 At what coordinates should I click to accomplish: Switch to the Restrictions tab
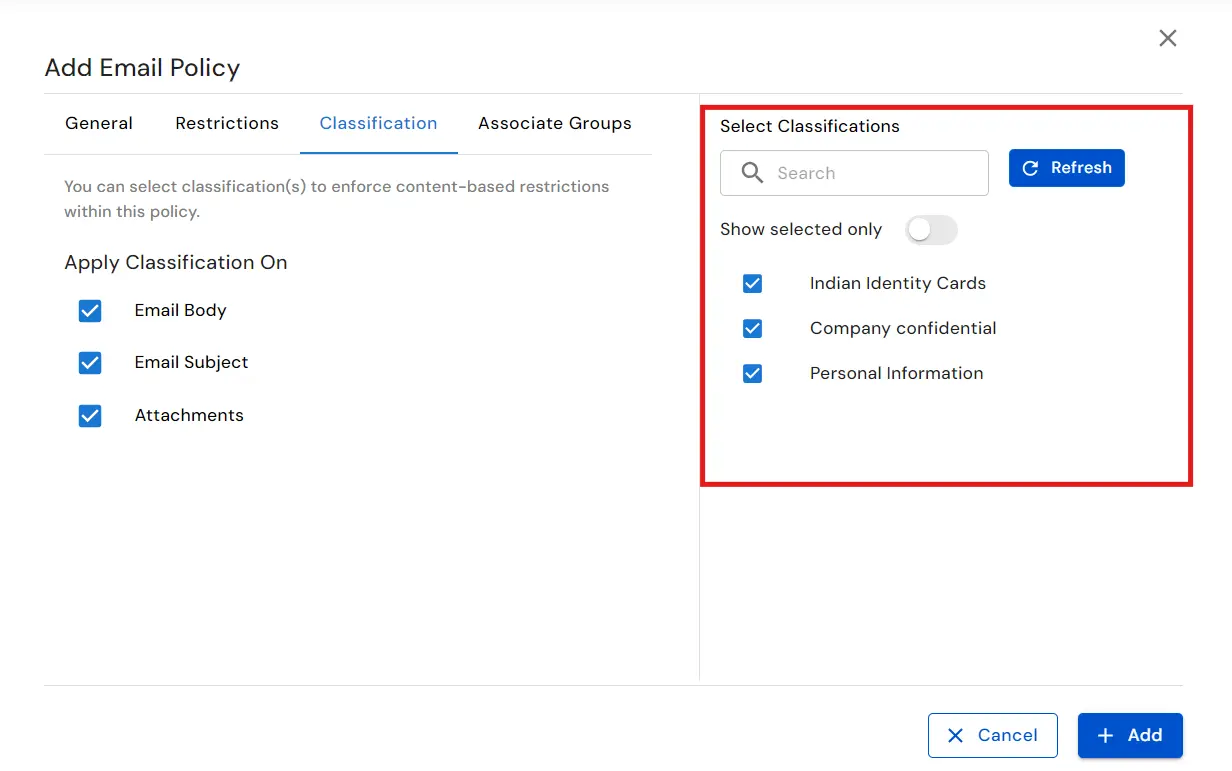[x=227, y=123]
